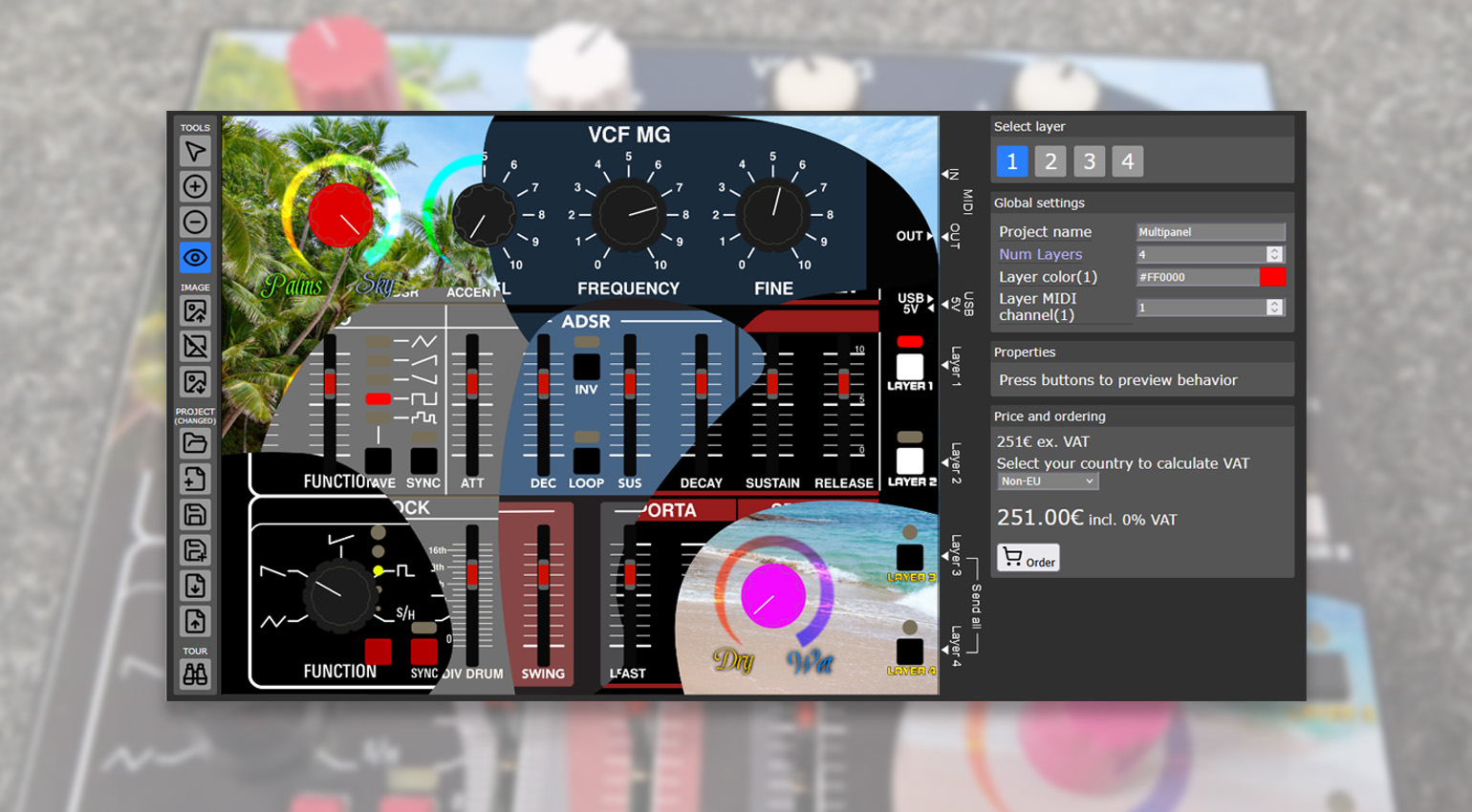The height and width of the screenshot is (812, 1472).
Task: Open the Non-EU country dropdown
Action: tap(1048, 481)
